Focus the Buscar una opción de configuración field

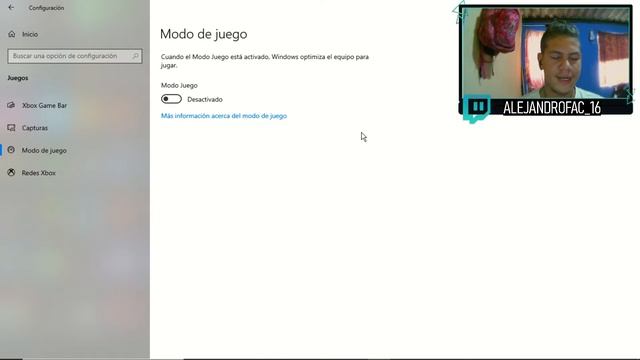(x=75, y=56)
